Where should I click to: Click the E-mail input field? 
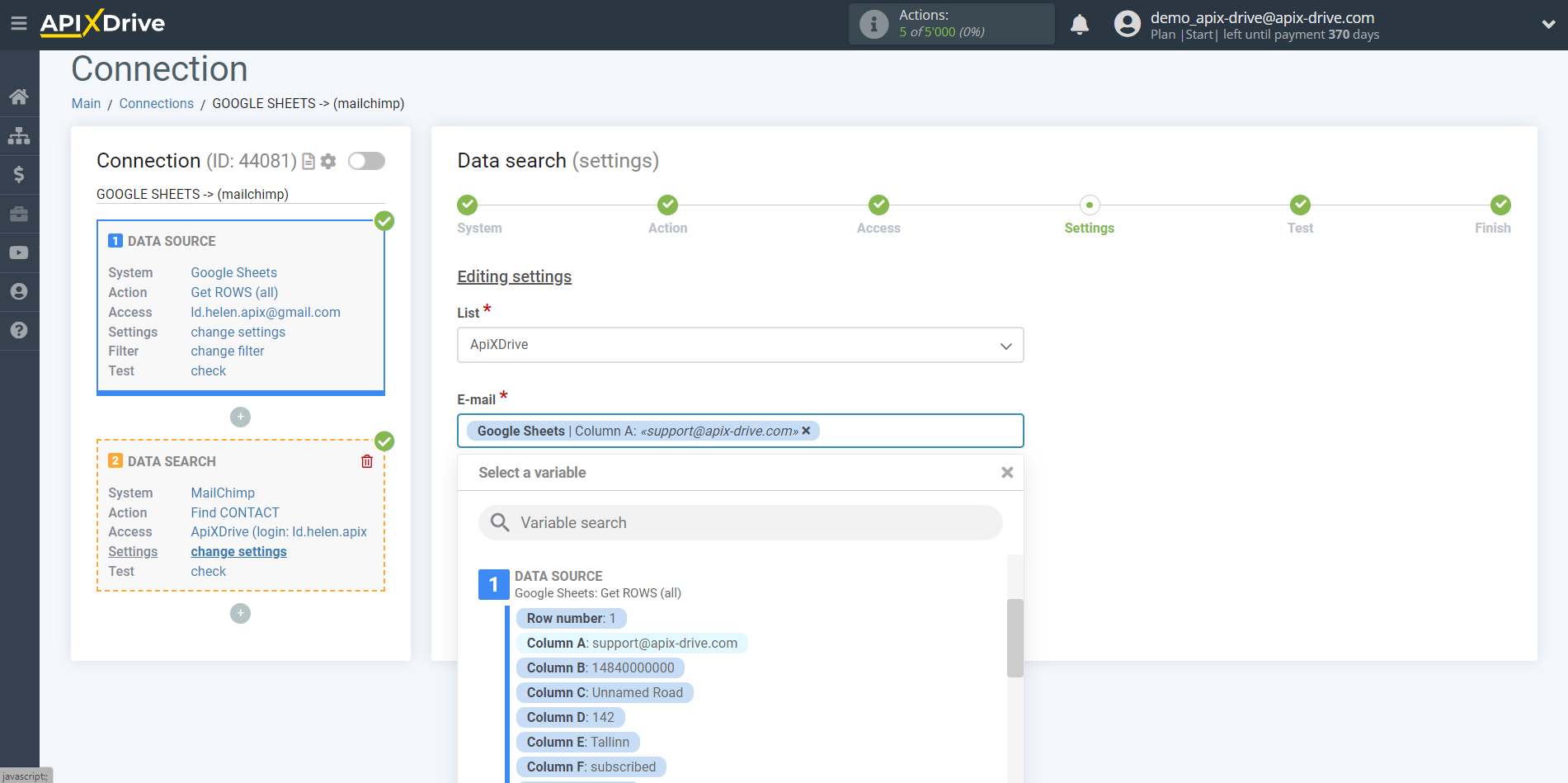(741, 431)
